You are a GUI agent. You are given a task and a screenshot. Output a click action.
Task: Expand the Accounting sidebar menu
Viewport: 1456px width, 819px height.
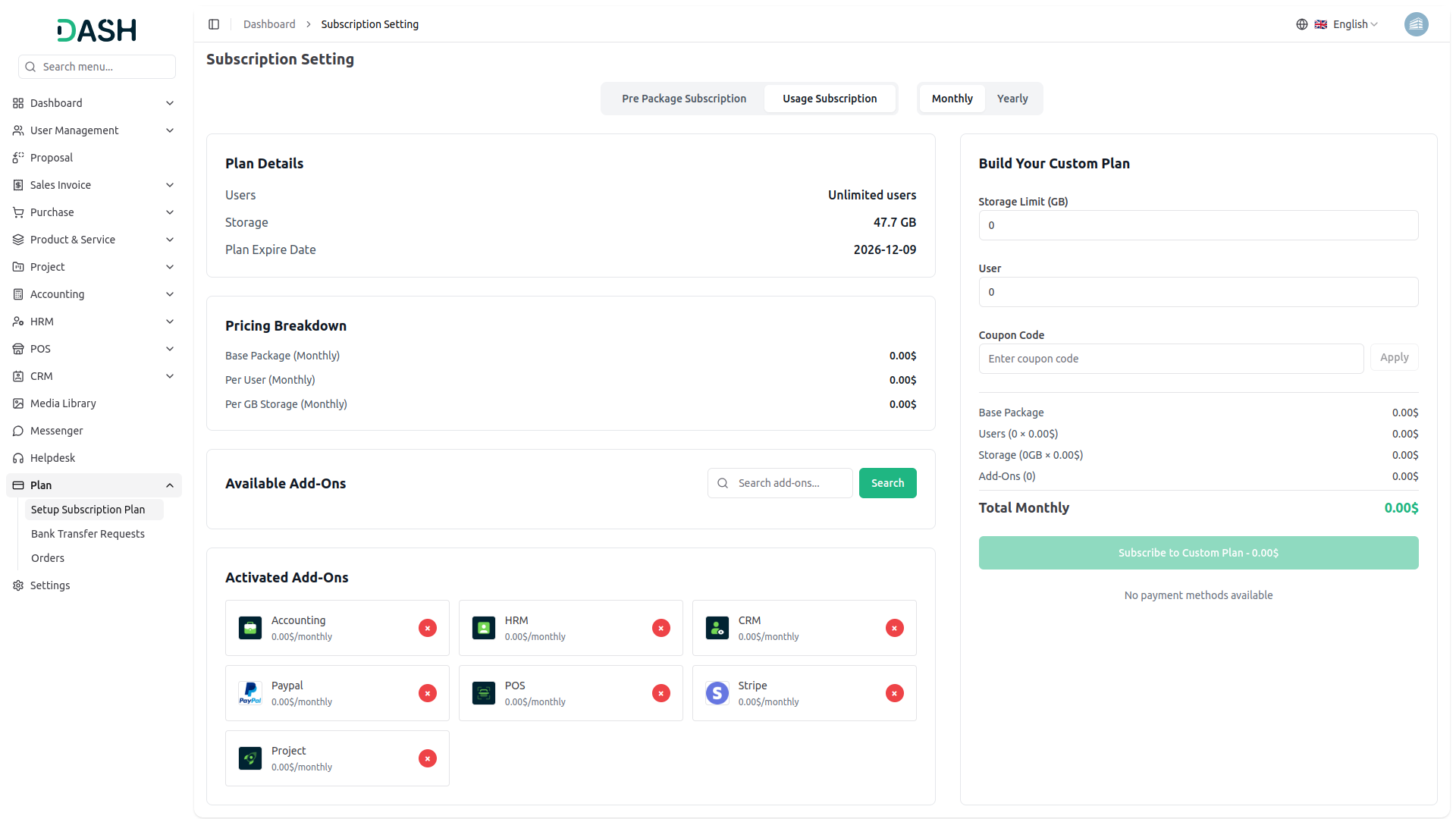pos(94,294)
